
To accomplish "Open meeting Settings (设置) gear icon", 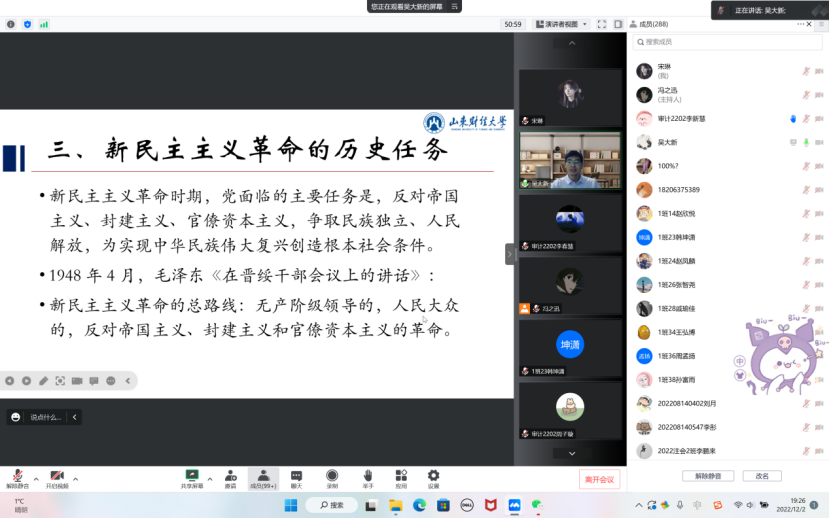I will pyautogui.click(x=433, y=476).
